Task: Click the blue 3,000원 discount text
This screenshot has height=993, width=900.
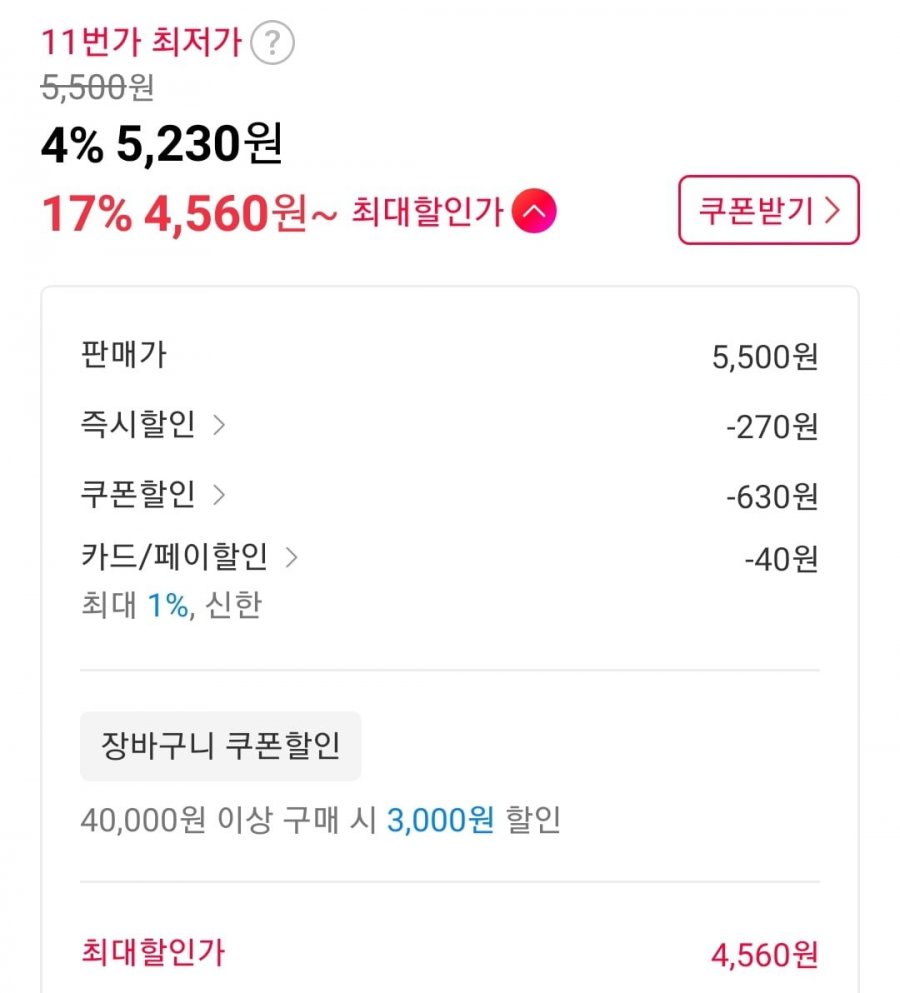Action: click(440, 820)
